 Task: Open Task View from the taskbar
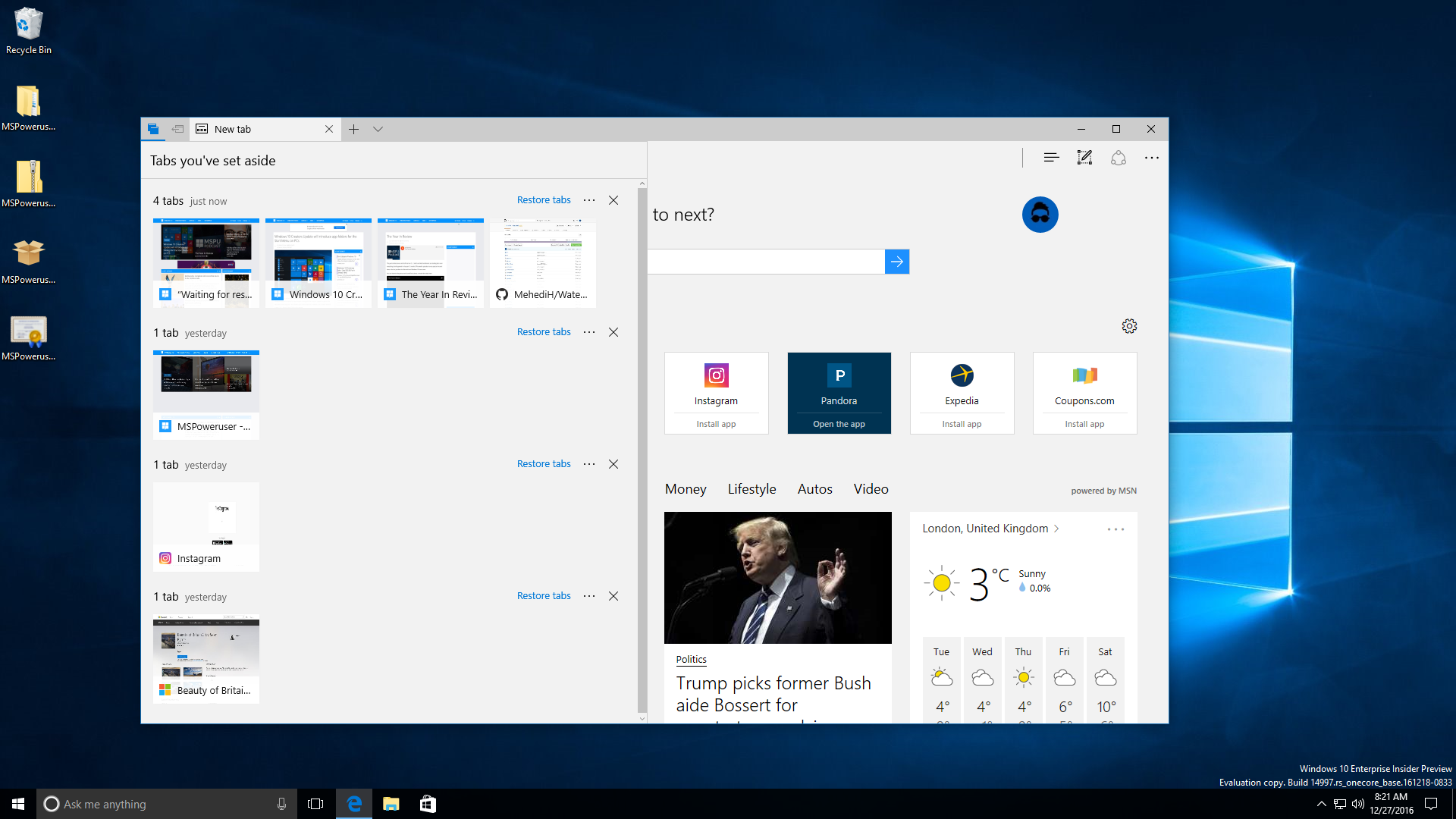point(315,804)
